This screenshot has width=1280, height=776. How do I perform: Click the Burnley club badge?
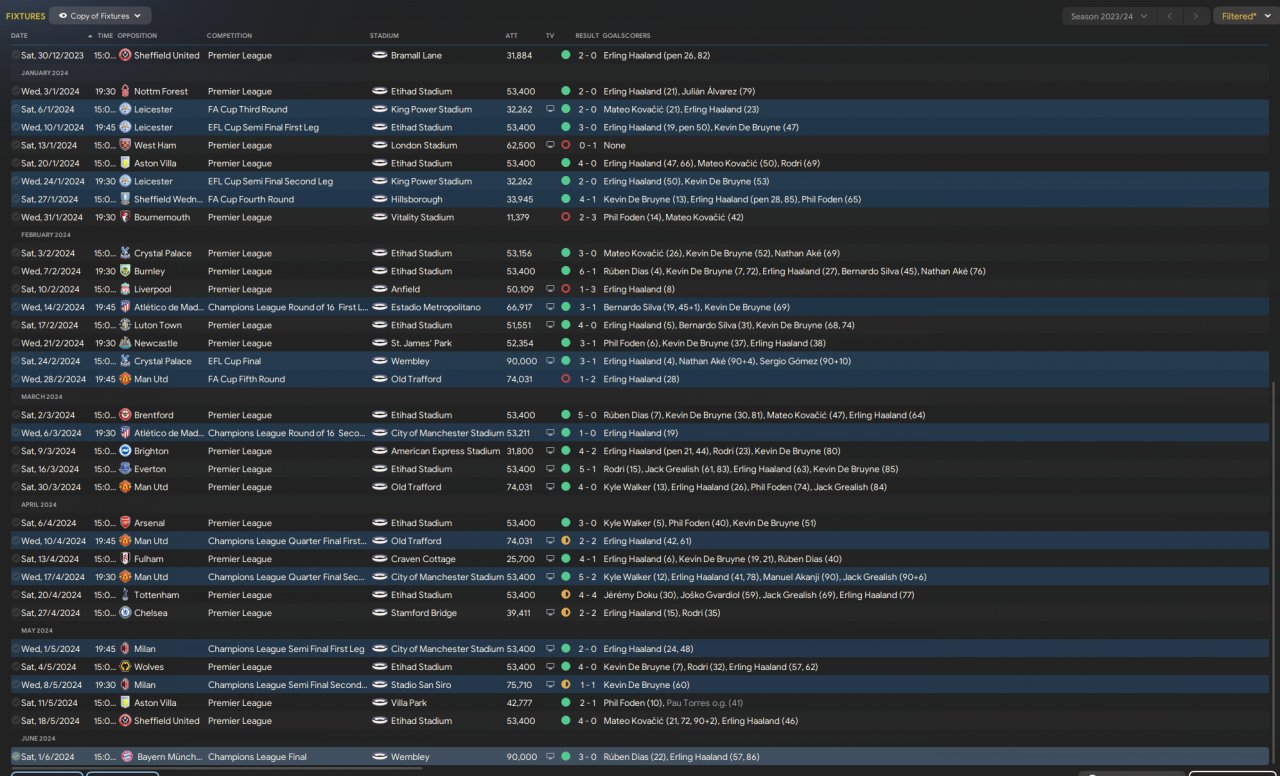coord(125,271)
